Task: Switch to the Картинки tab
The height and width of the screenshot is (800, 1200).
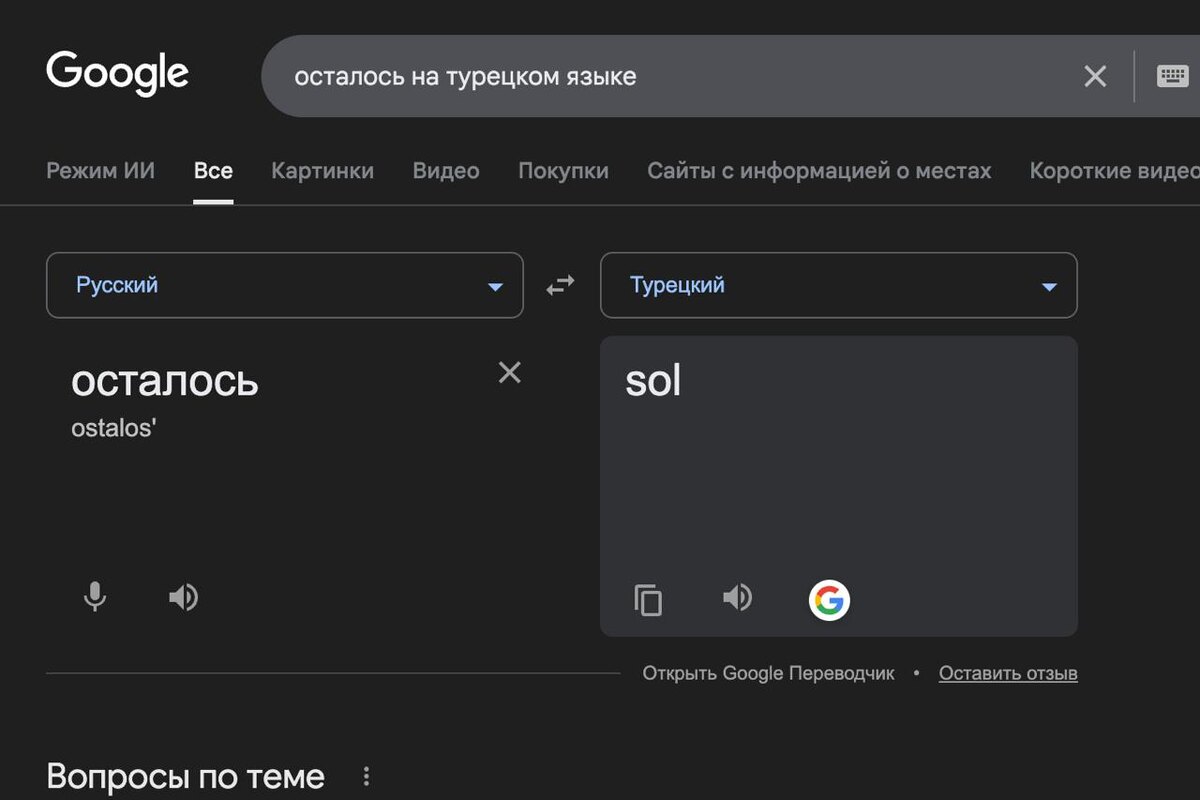Action: point(322,171)
